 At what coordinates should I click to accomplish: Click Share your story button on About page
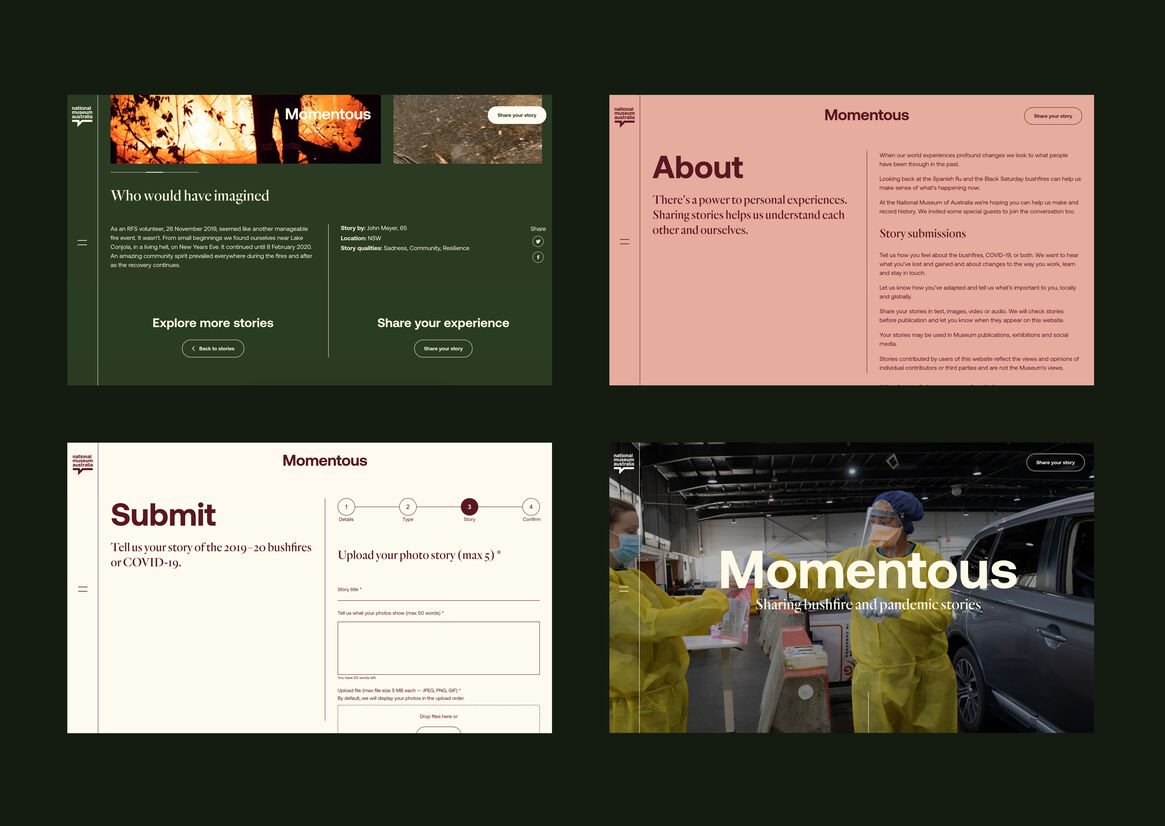point(1053,116)
